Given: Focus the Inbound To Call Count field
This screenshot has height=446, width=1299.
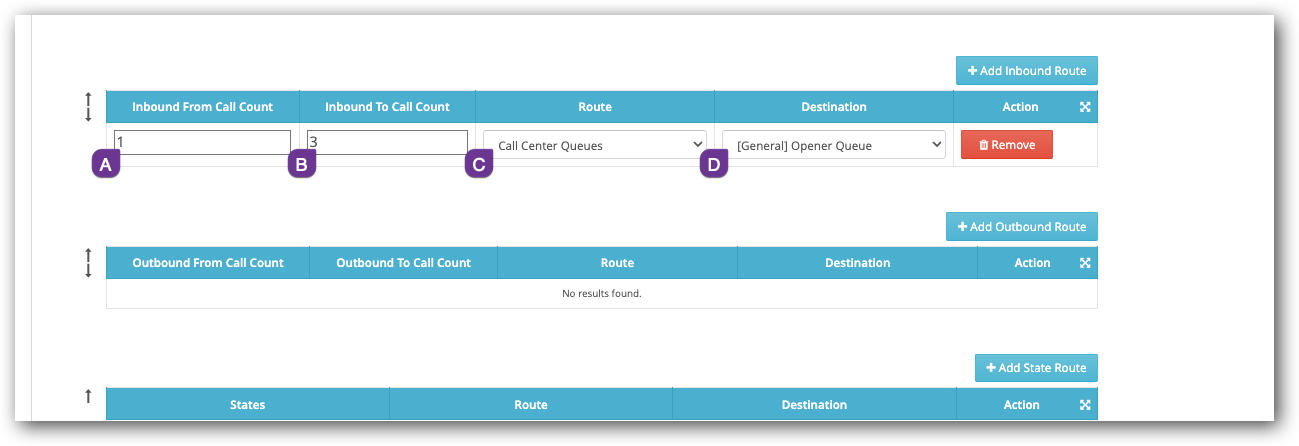Looking at the screenshot, I should [389, 142].
